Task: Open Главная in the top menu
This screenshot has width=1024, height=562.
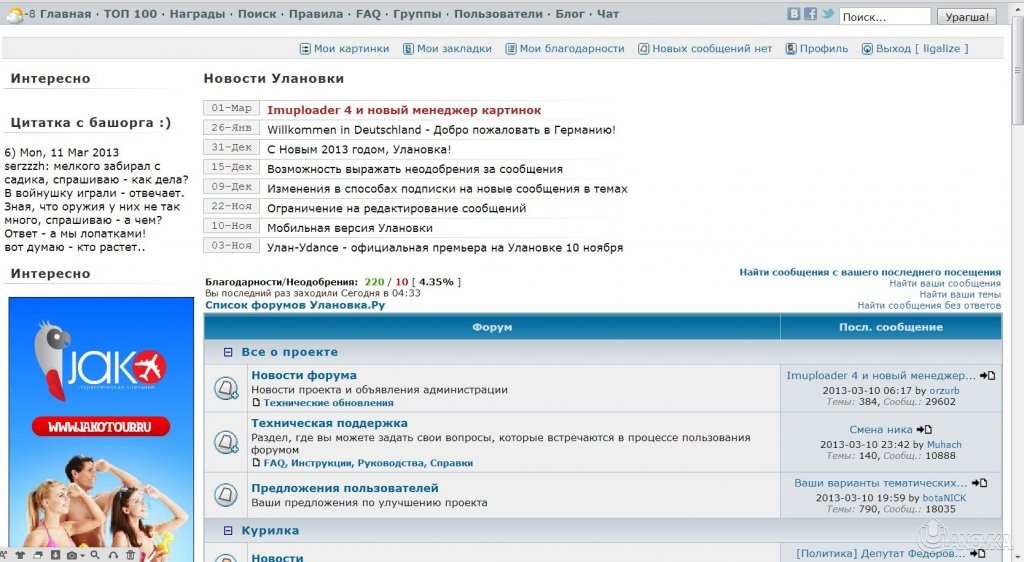Action: [x=65, y=14]
